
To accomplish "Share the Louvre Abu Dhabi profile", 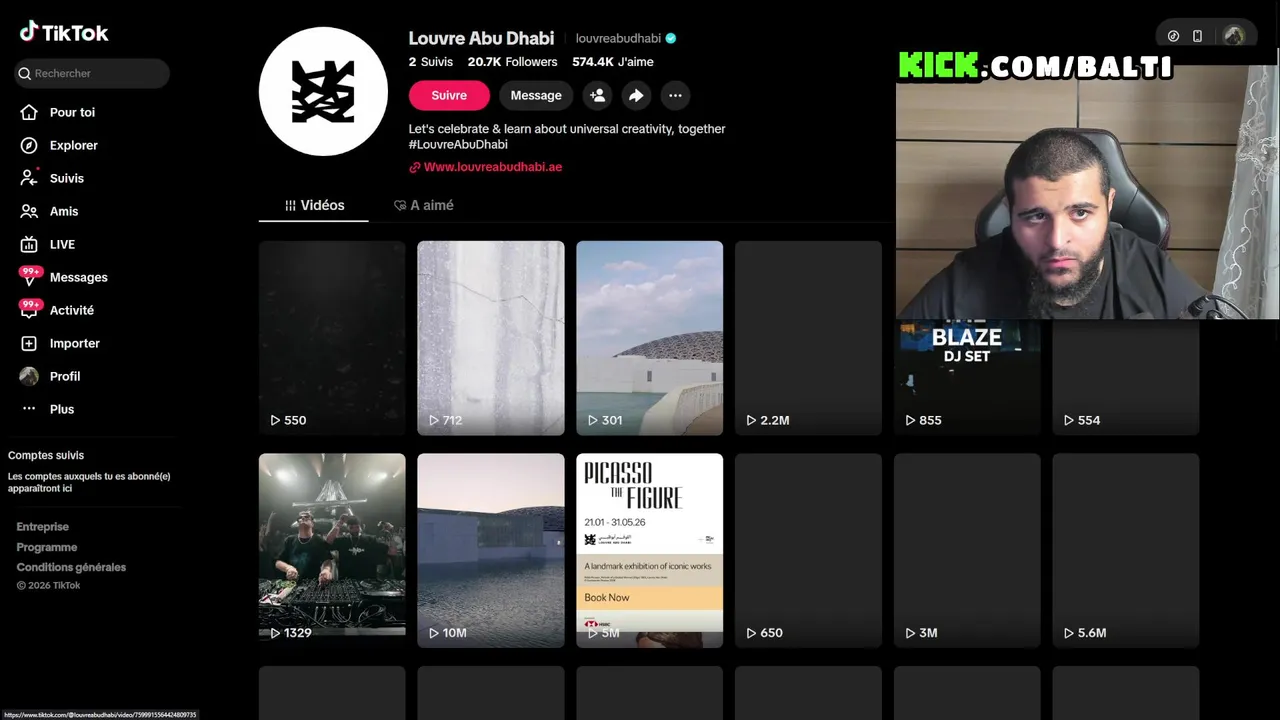I will tap(636, 95).
